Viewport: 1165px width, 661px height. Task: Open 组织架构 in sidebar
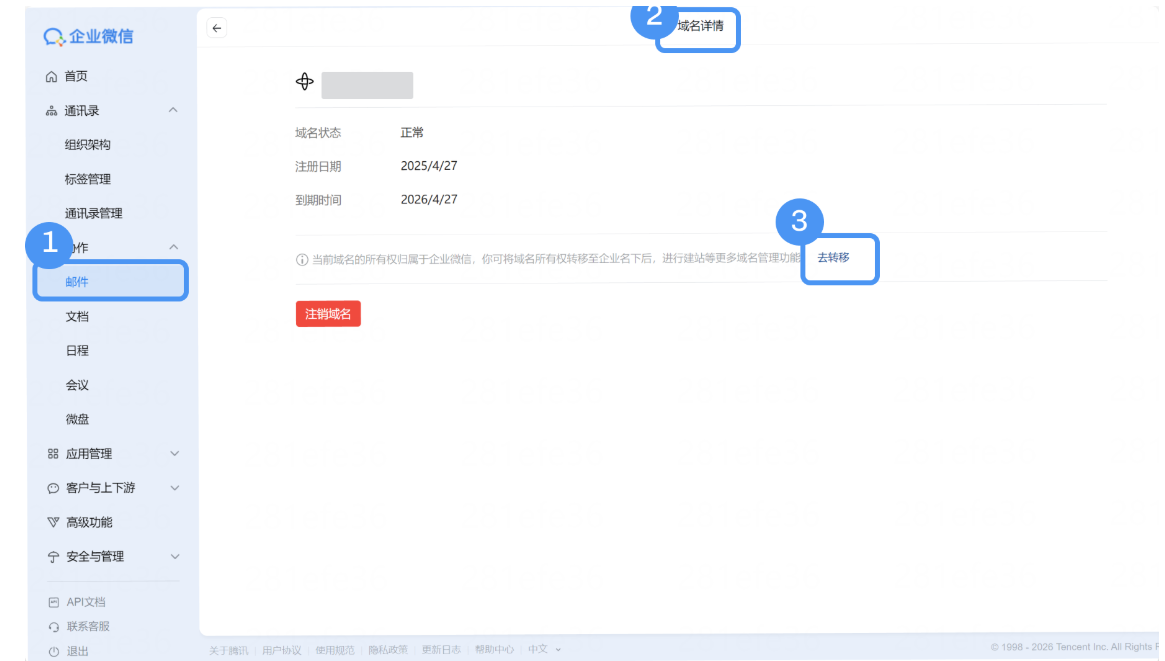coord(88,145)
